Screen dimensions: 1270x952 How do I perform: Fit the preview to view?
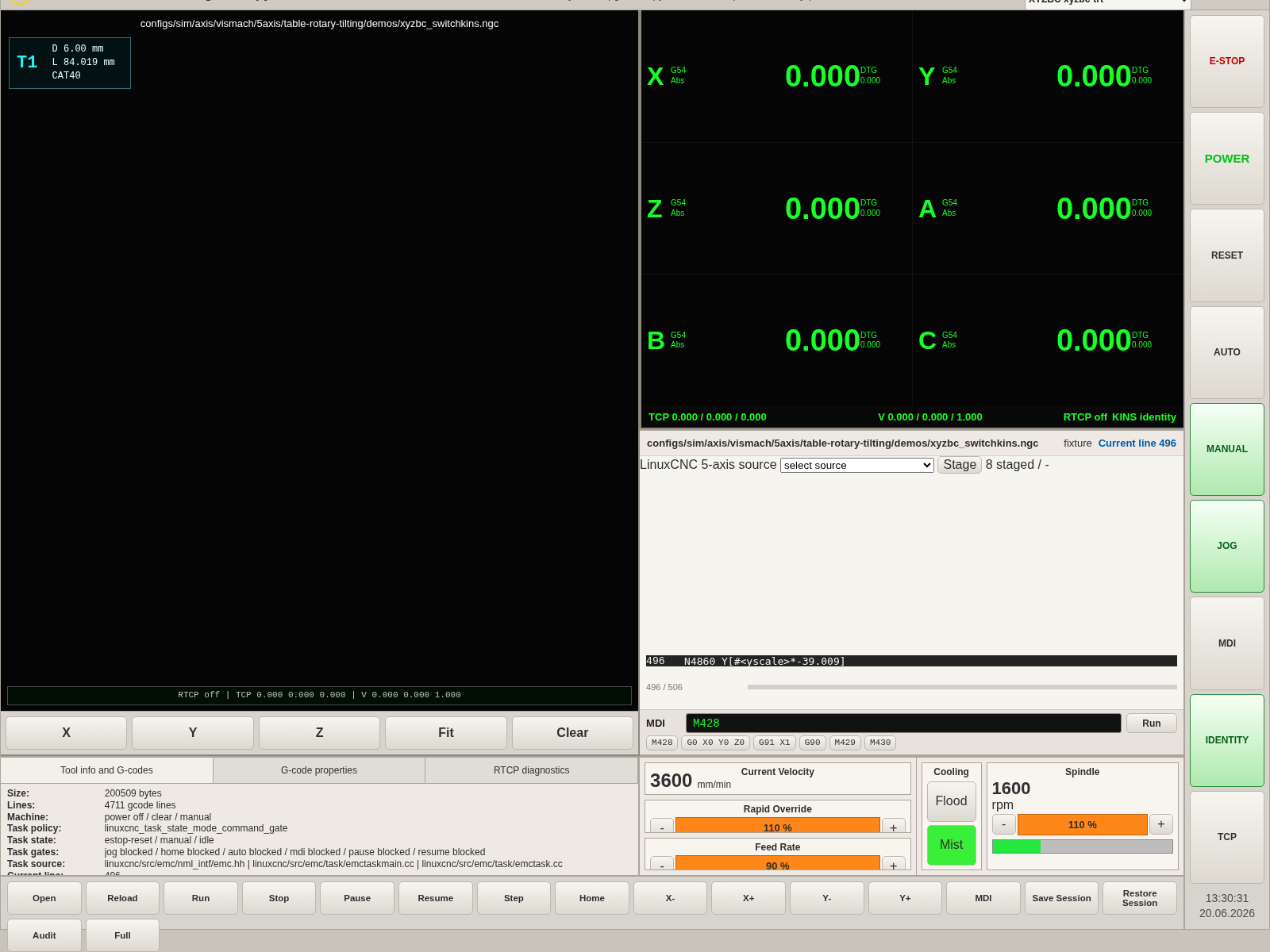(x=446, y=733)
